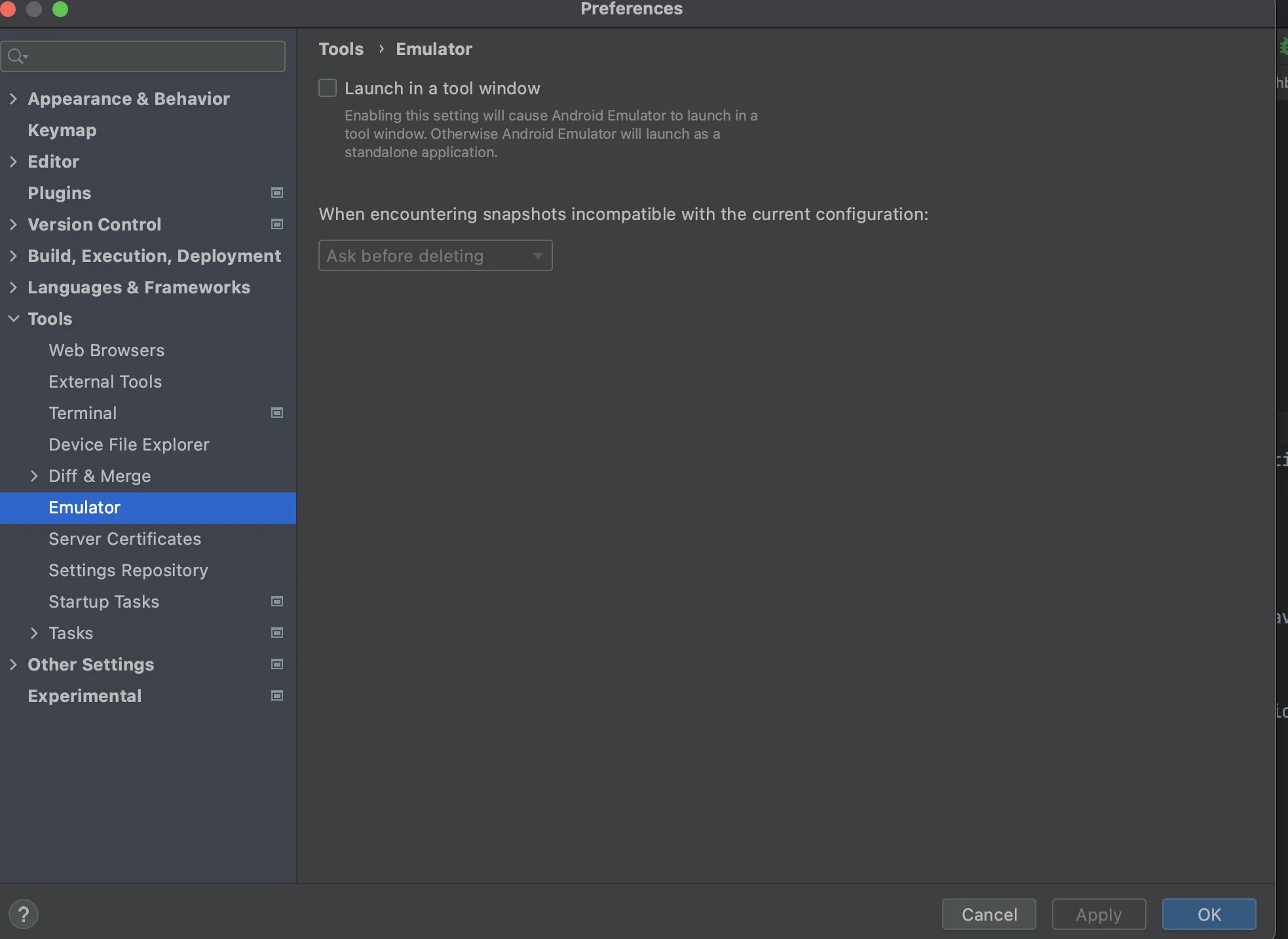Click the project-level icon beside Other Settings

[277, 664]
